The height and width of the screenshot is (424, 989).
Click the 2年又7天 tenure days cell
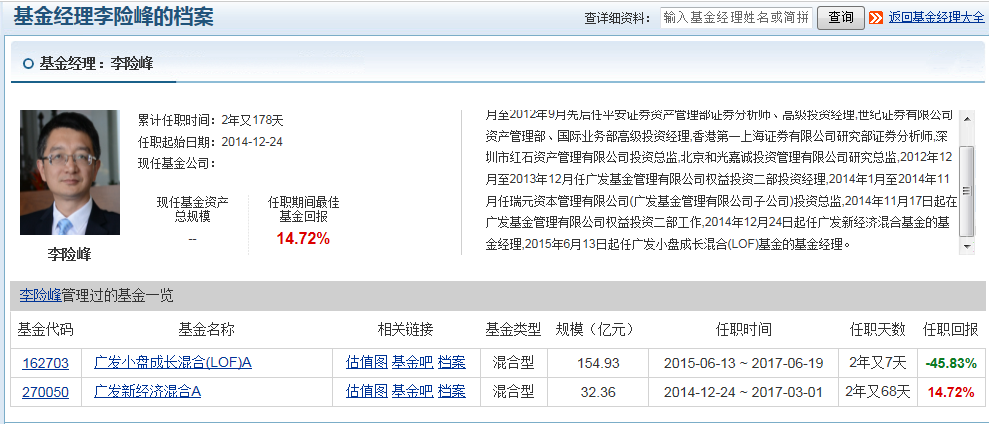click(x=878, y=363)
